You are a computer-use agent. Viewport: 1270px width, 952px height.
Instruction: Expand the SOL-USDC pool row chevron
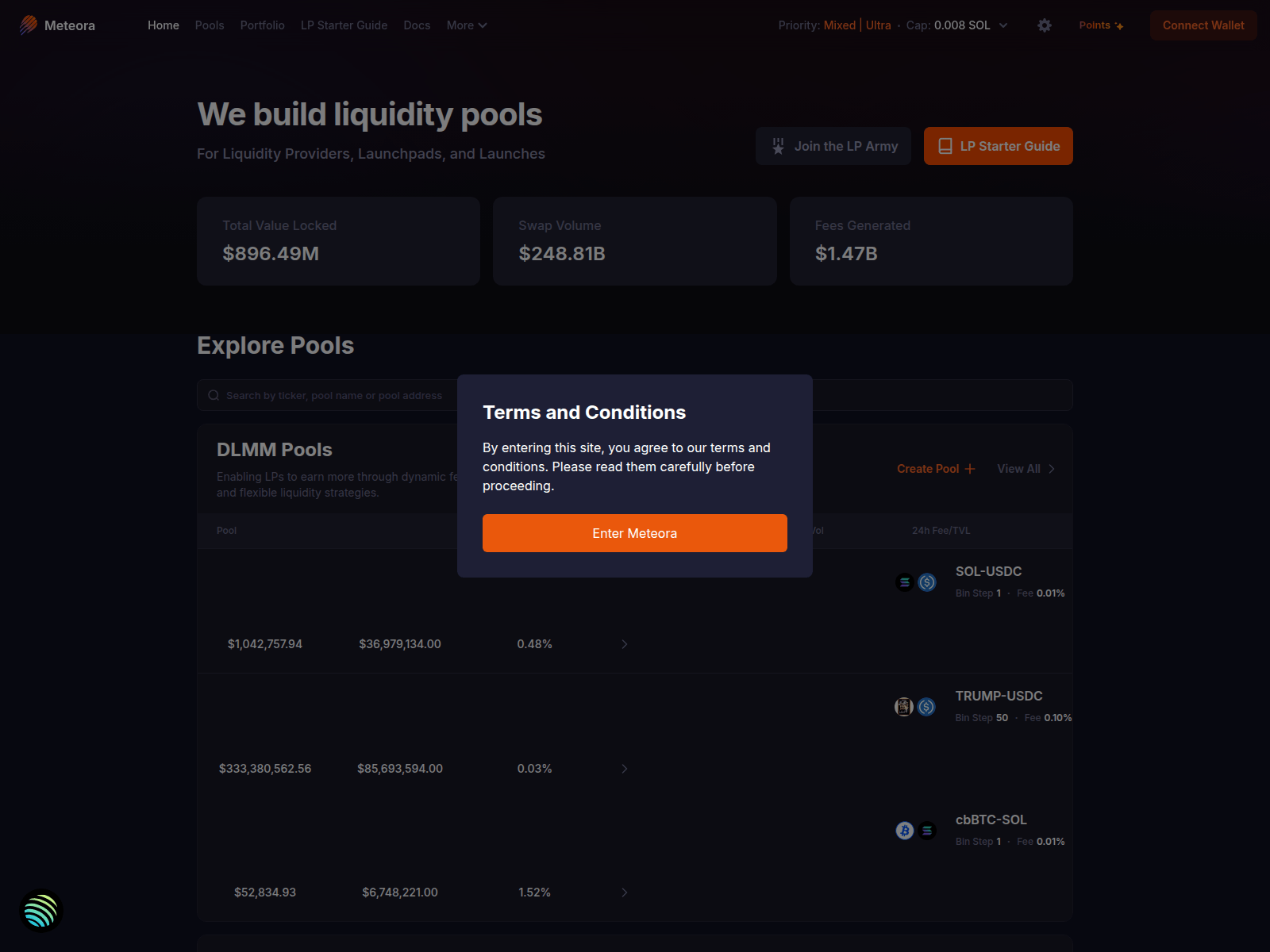(x=625, y=644)
